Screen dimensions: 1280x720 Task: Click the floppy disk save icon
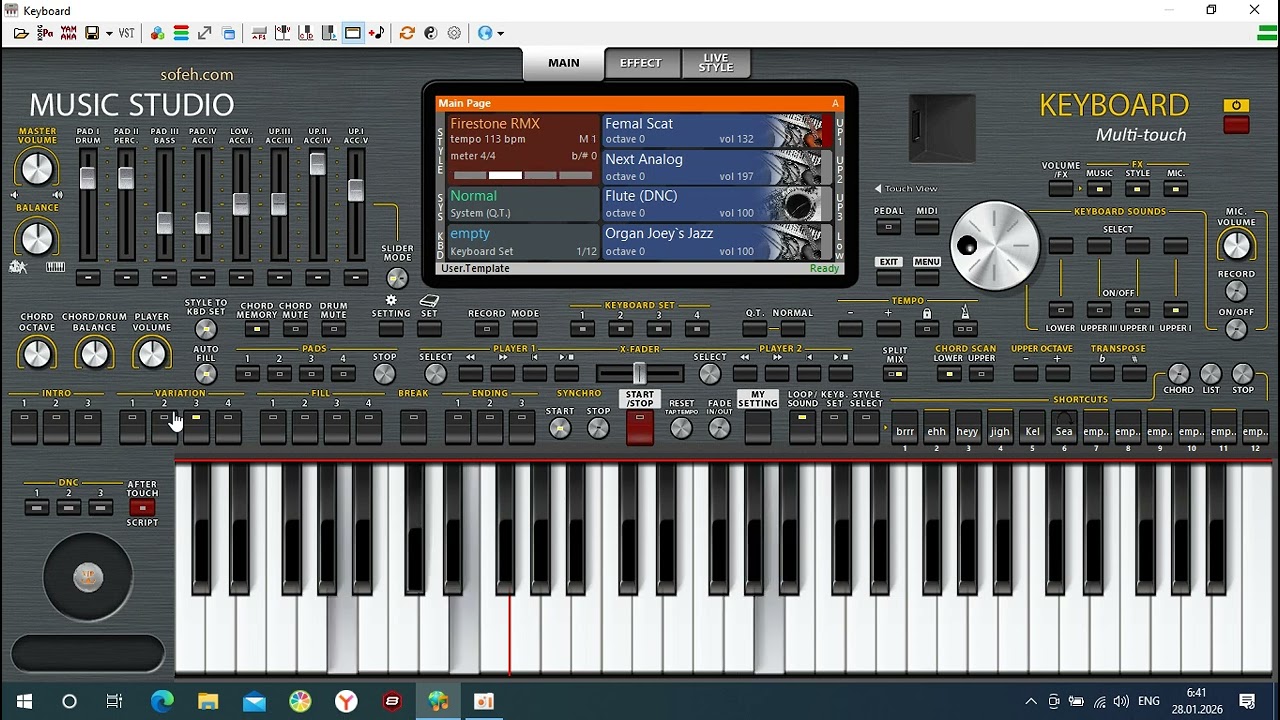[92, 33]
